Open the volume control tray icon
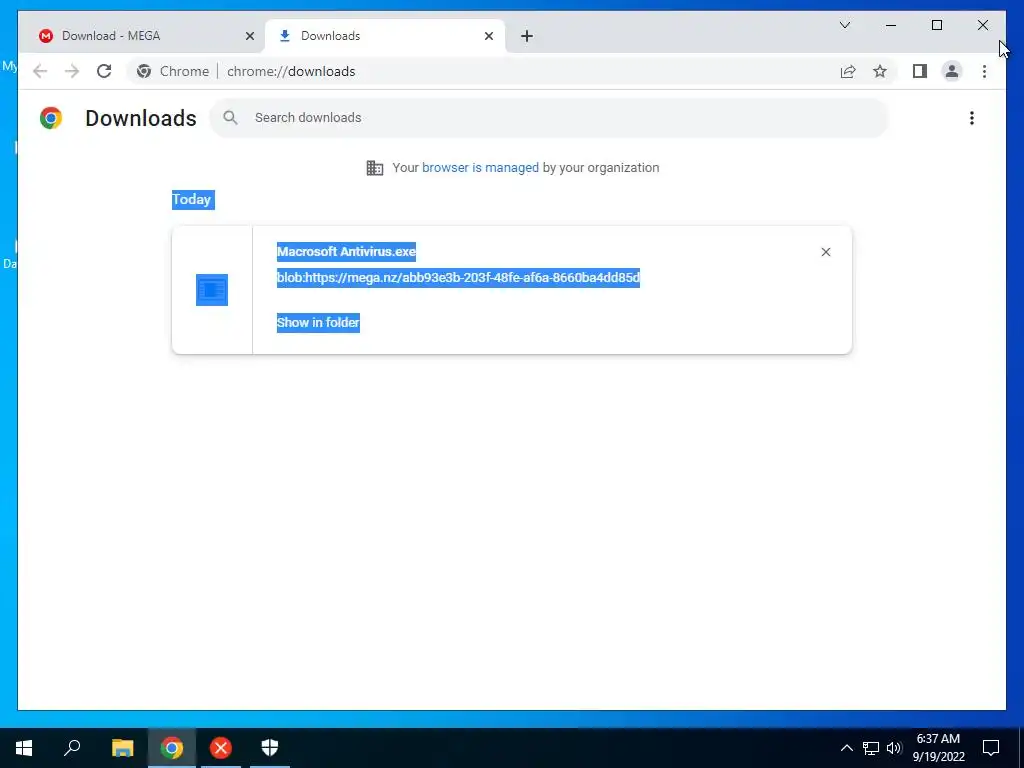 (x=894, y=748)
